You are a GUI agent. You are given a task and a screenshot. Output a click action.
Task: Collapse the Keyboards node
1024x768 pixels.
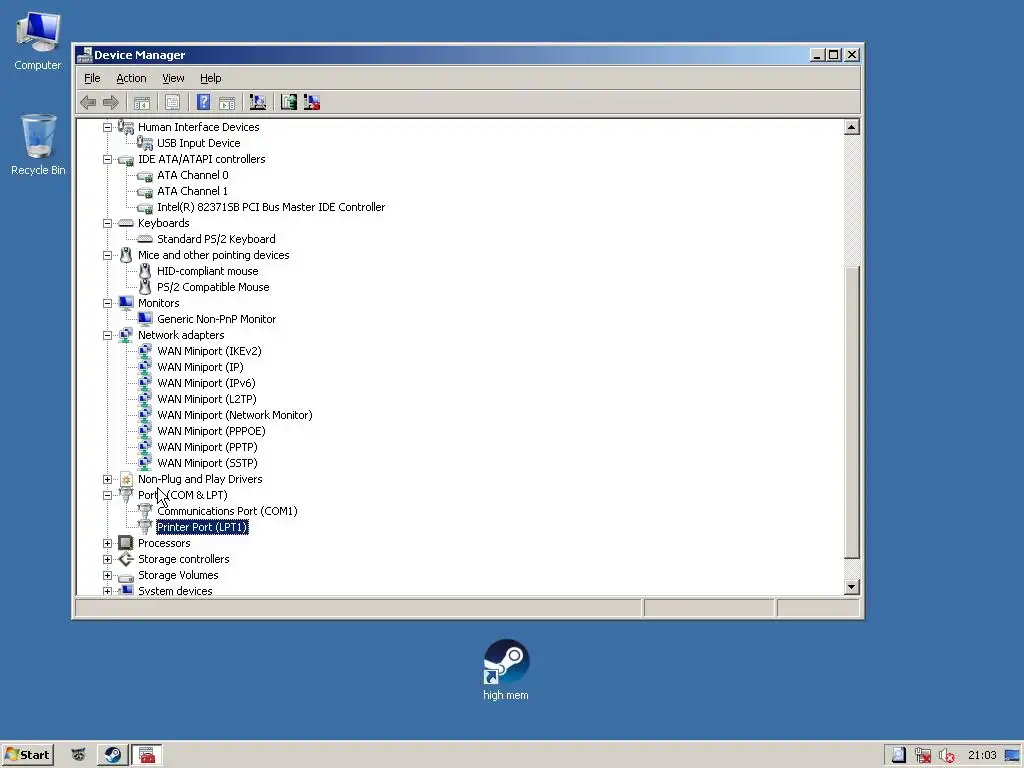click(107, 223)
